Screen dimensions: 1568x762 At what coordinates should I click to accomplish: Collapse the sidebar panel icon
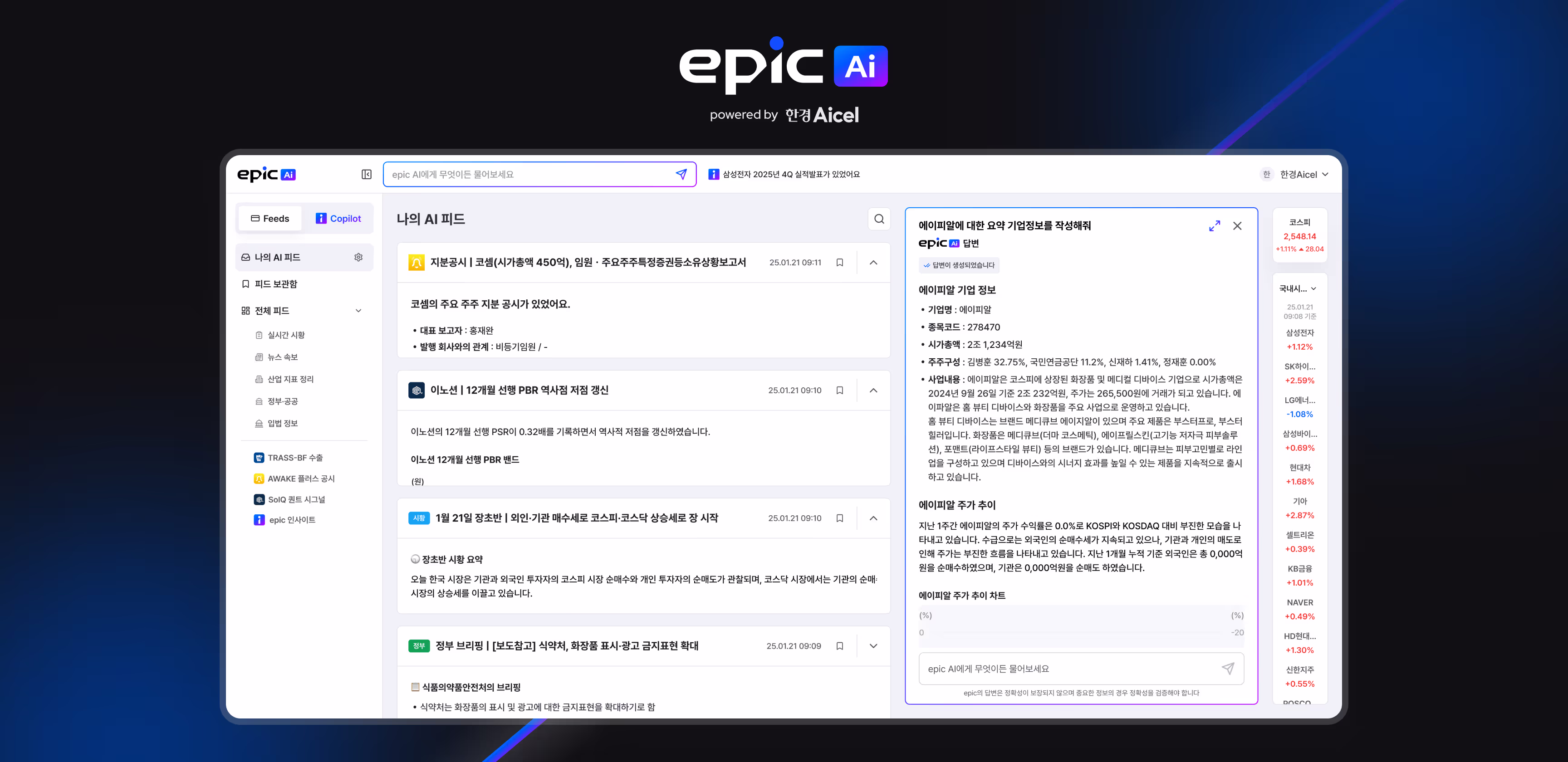click(x=367, y=175)
